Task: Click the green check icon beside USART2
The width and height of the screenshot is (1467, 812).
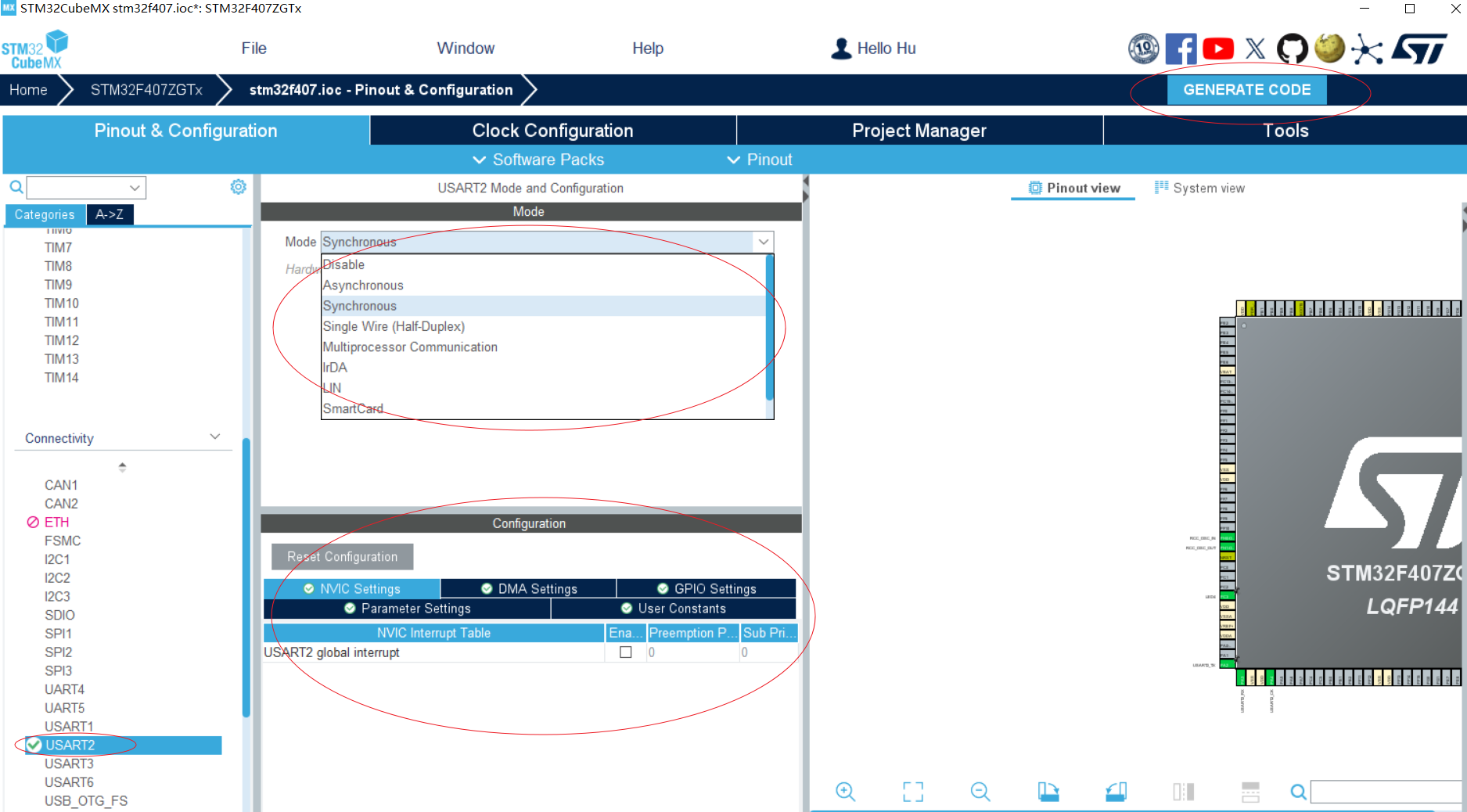Action: 34,745
